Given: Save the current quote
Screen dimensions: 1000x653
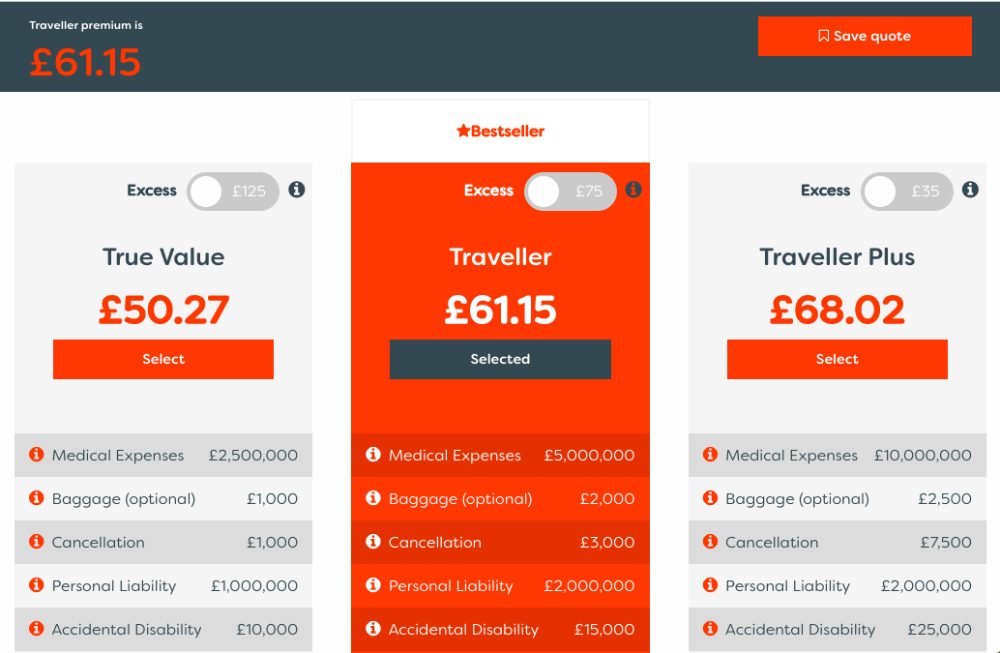Looking at the screenshot, I should (864, 35).
